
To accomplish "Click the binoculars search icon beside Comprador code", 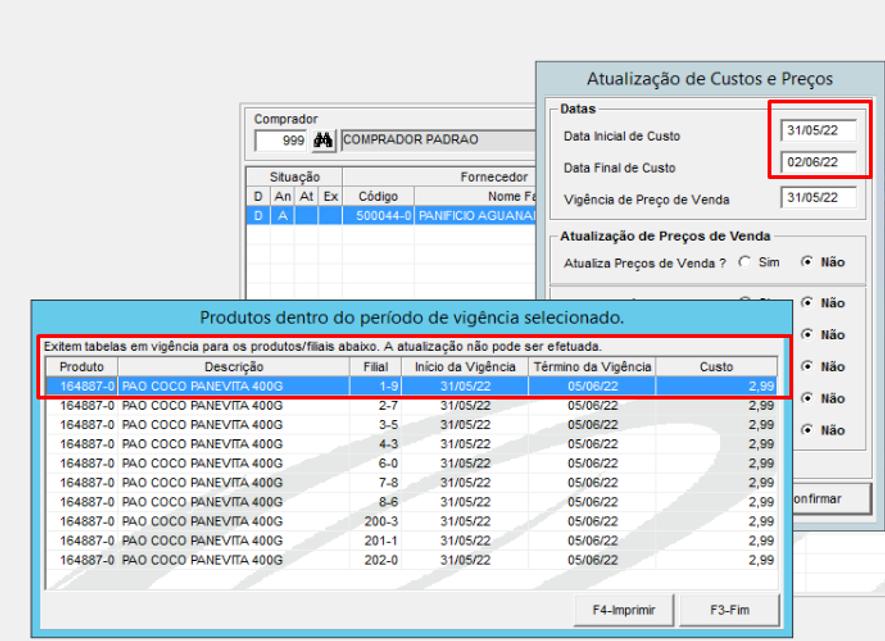I will coord(323,140).
